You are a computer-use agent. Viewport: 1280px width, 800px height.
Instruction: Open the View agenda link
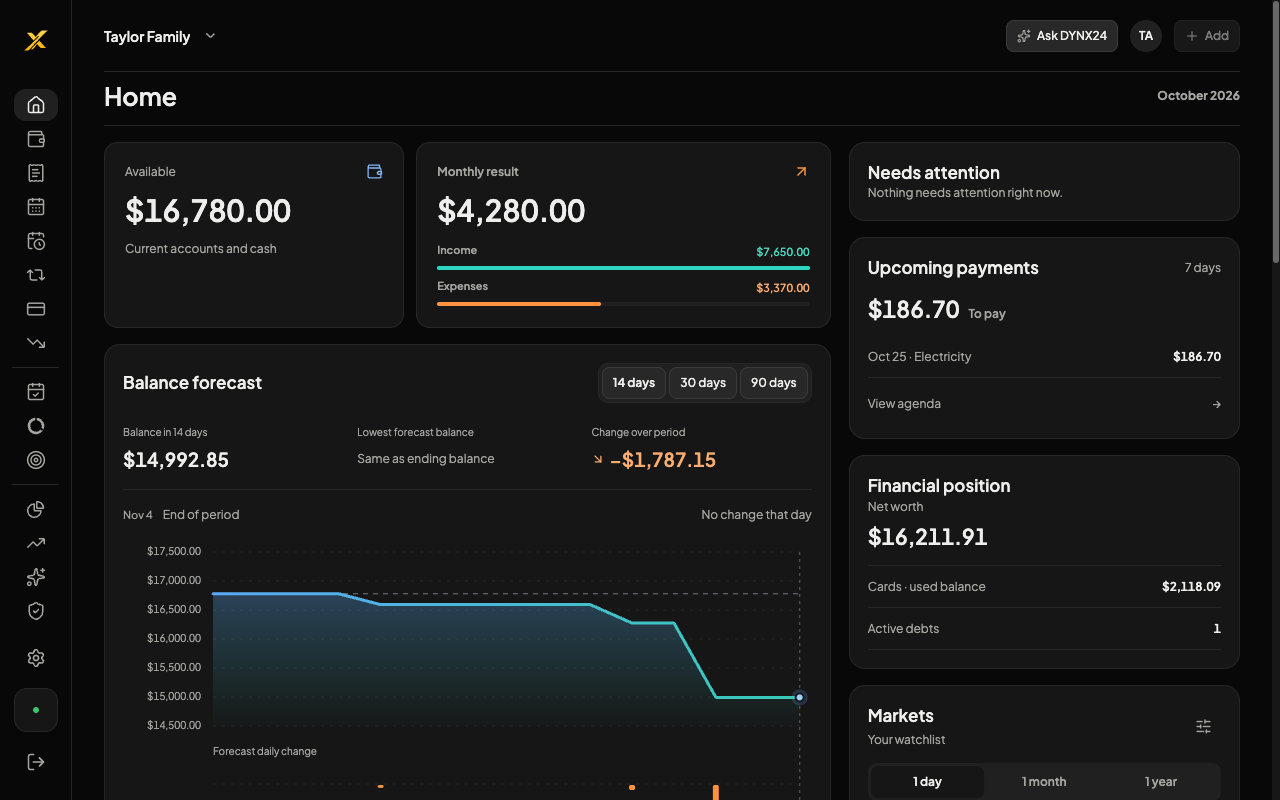click(1044, 404)
